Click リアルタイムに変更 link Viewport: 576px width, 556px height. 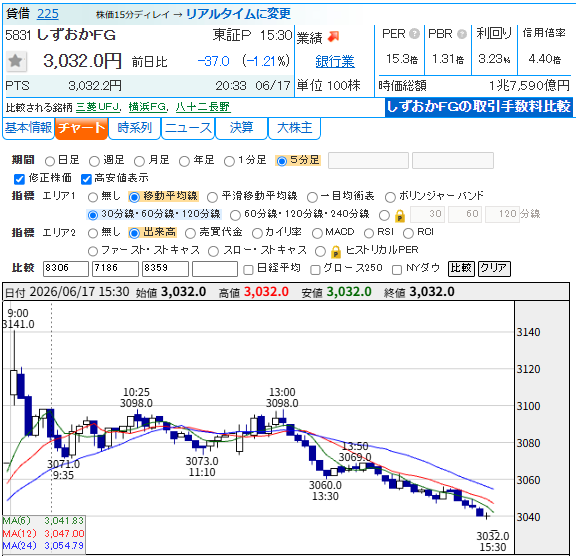tap(238, 14)
